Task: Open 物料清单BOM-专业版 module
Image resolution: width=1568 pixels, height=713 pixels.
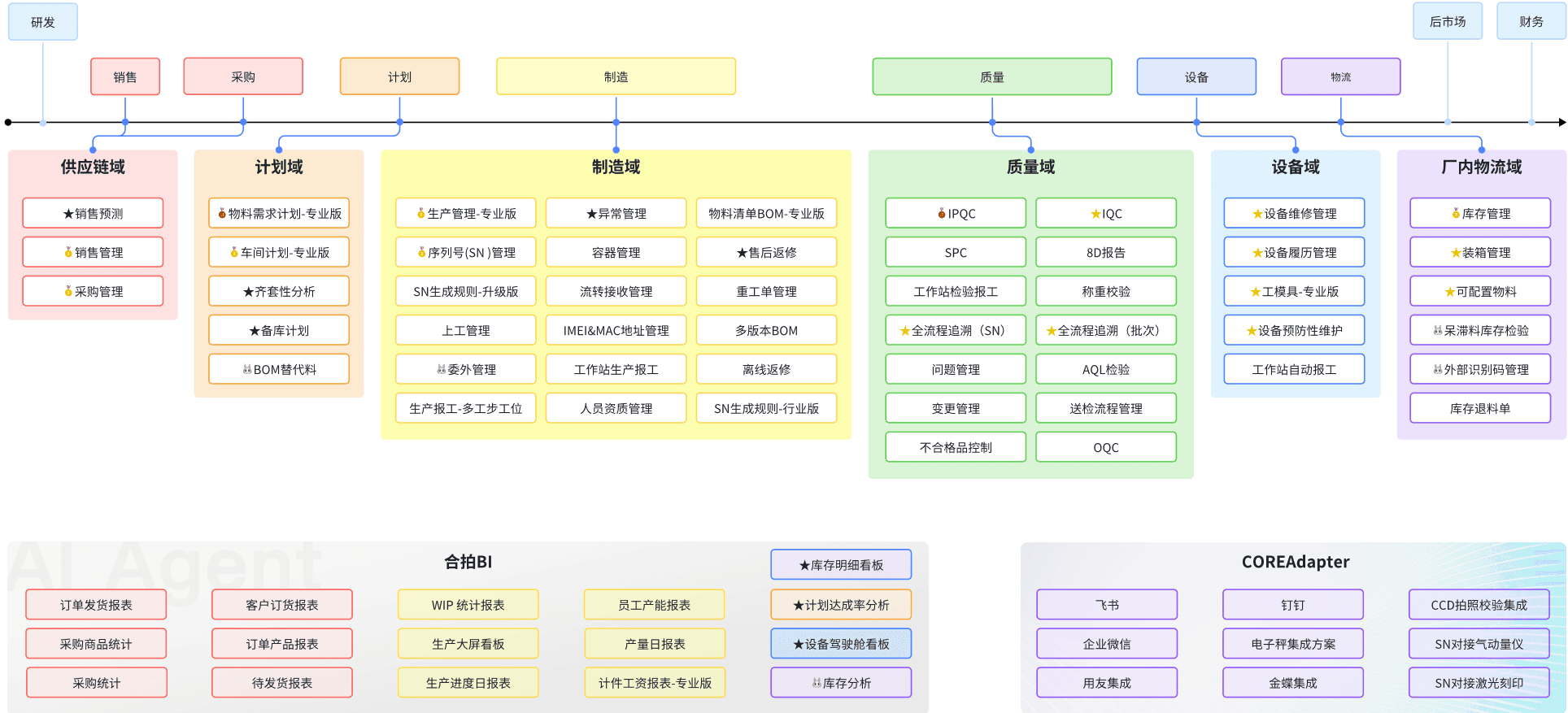Action: click(x=766, y=213)
